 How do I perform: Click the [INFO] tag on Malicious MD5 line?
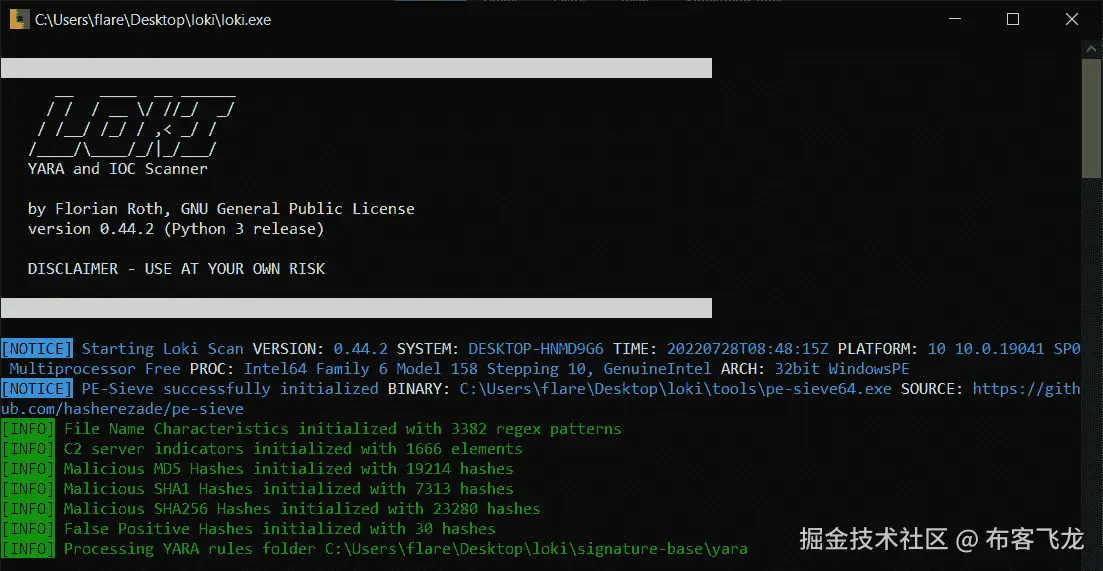pos(28,468)
